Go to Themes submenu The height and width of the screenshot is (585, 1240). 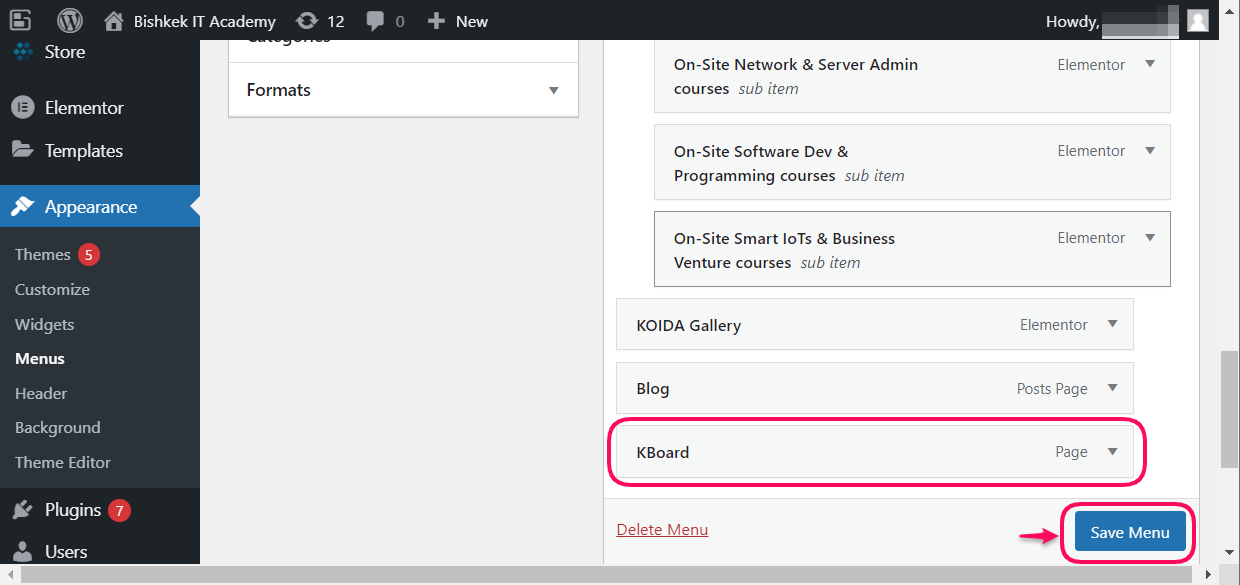(43, 255)
